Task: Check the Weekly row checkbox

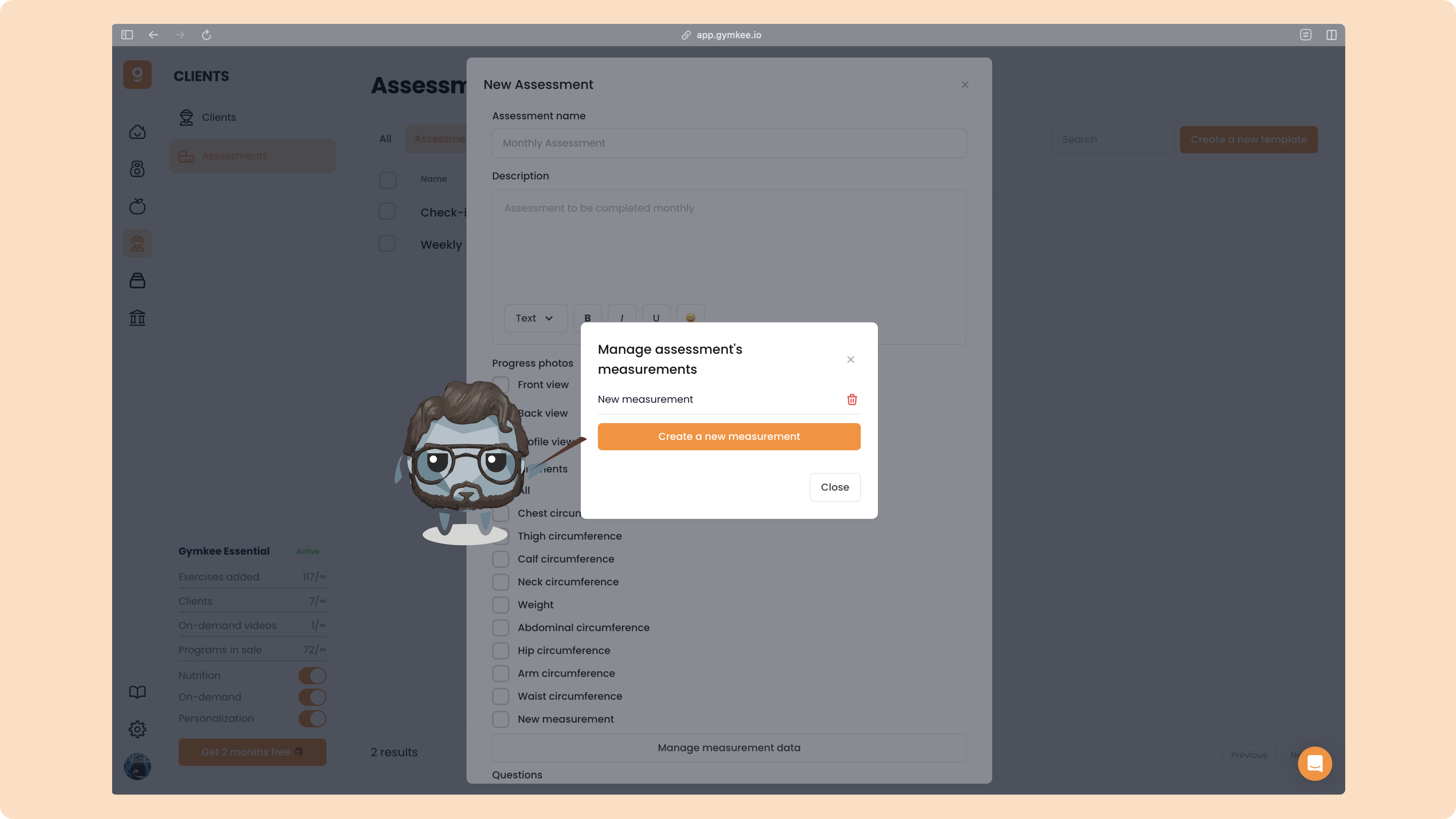Action: pos(387,244)
